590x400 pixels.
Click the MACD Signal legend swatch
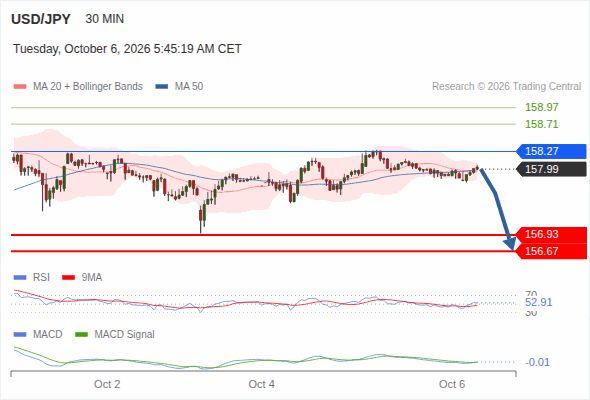click(x=81, y=335)
